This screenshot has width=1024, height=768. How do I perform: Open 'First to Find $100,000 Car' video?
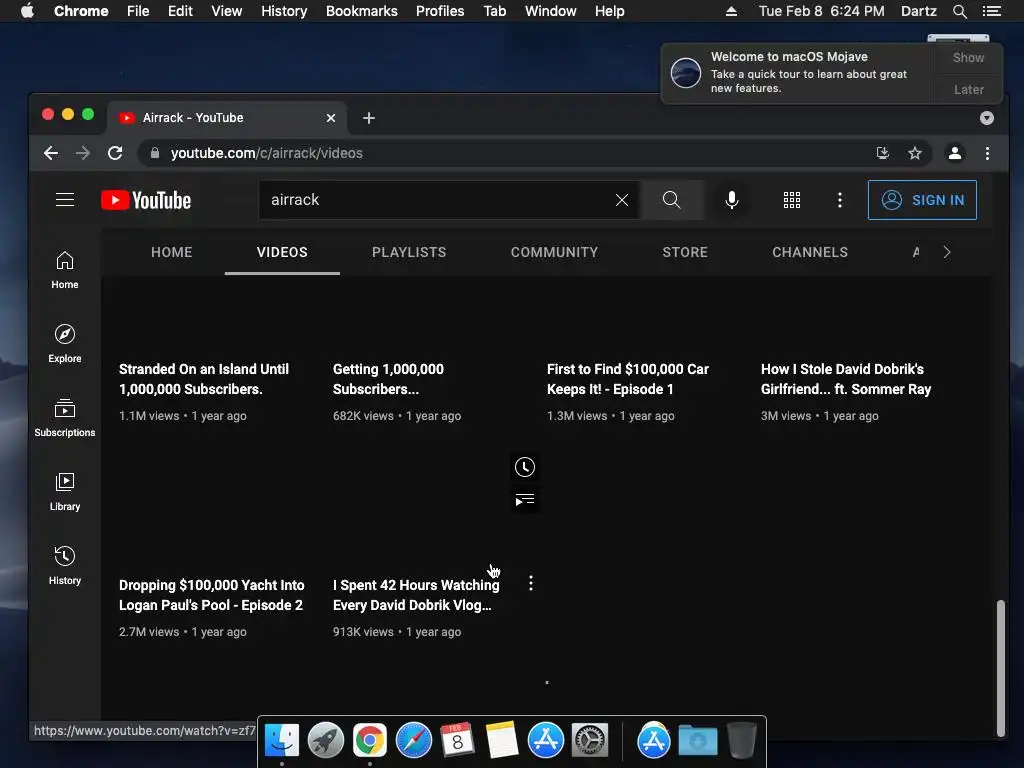[628, 379]
